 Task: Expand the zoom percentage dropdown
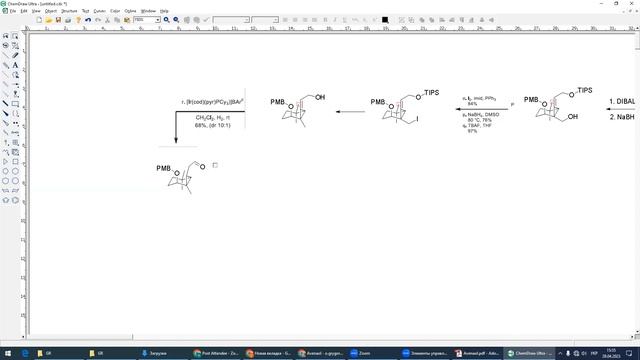[x=158, y=20]
